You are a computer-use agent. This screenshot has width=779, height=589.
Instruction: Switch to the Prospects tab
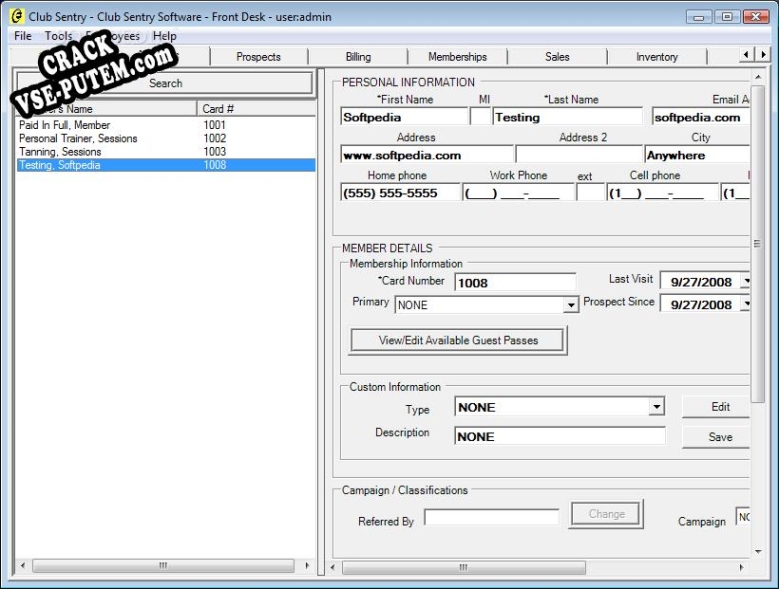(x=258, y=57)
